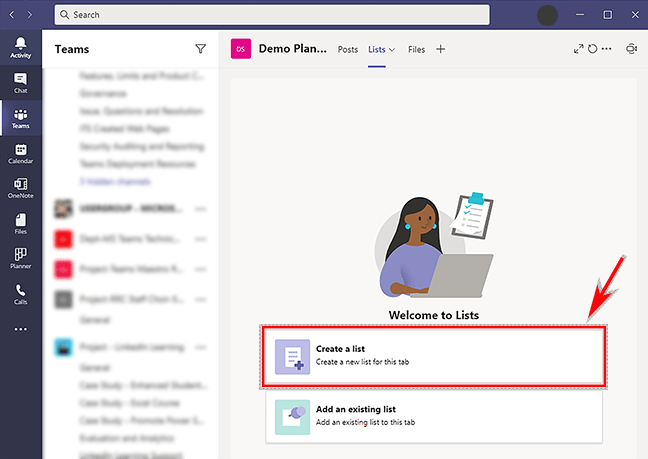Image resolution: width=648 pixels, height=459 pixels.
Task: Open the Calls section
Action: coord(20,293)
